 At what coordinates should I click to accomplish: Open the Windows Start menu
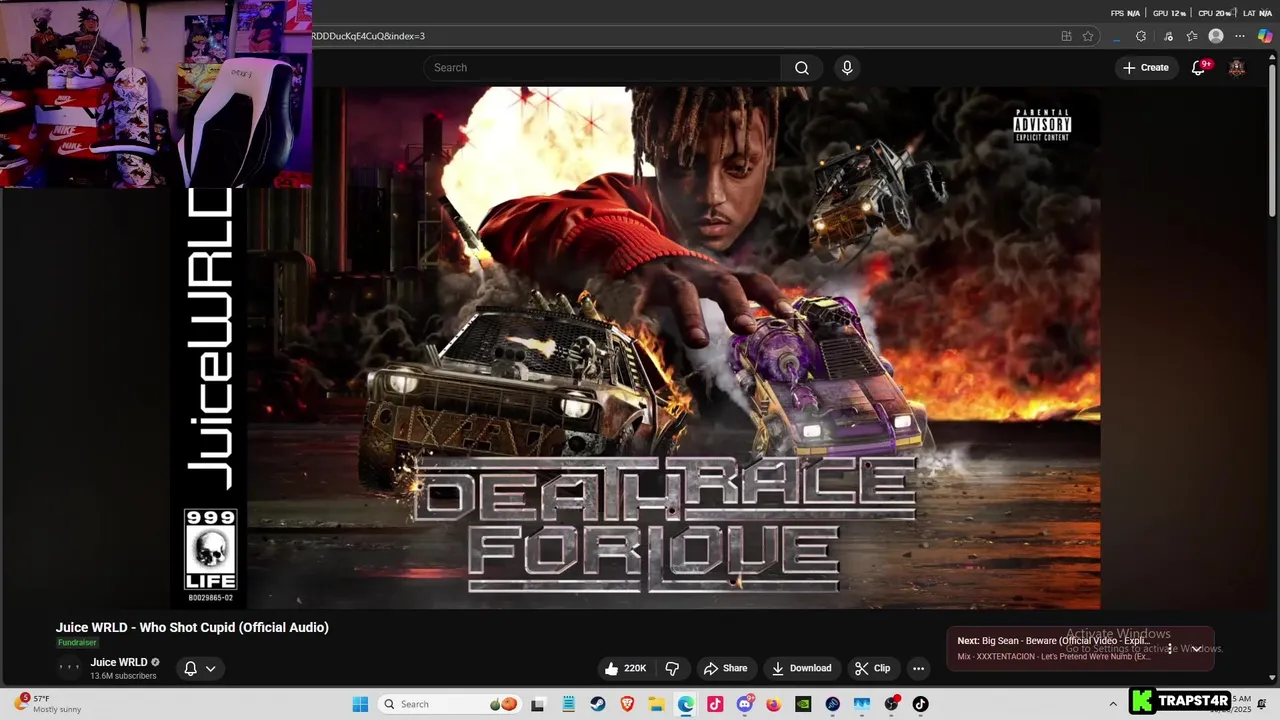pos(360,704)
